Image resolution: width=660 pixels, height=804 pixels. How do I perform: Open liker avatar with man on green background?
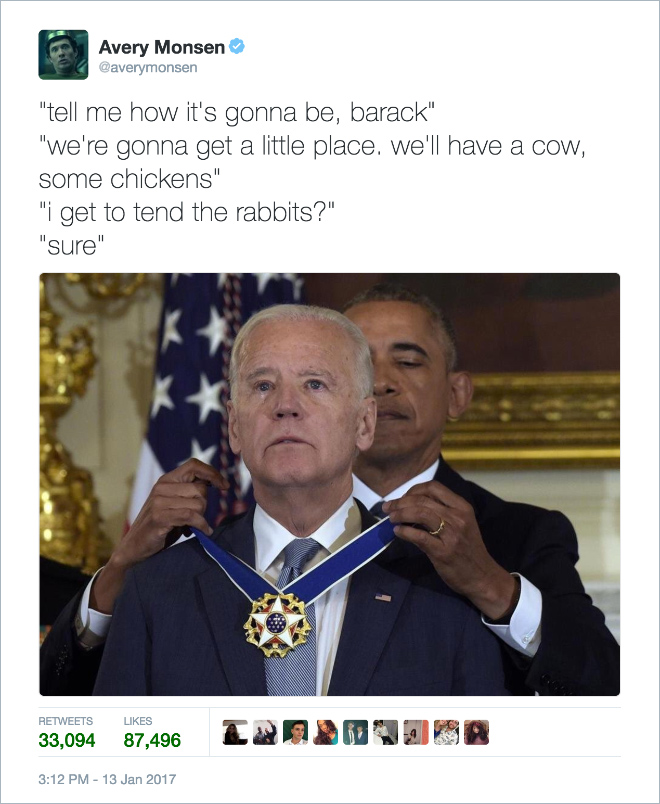pyautogui.click(x=295, y=732)
